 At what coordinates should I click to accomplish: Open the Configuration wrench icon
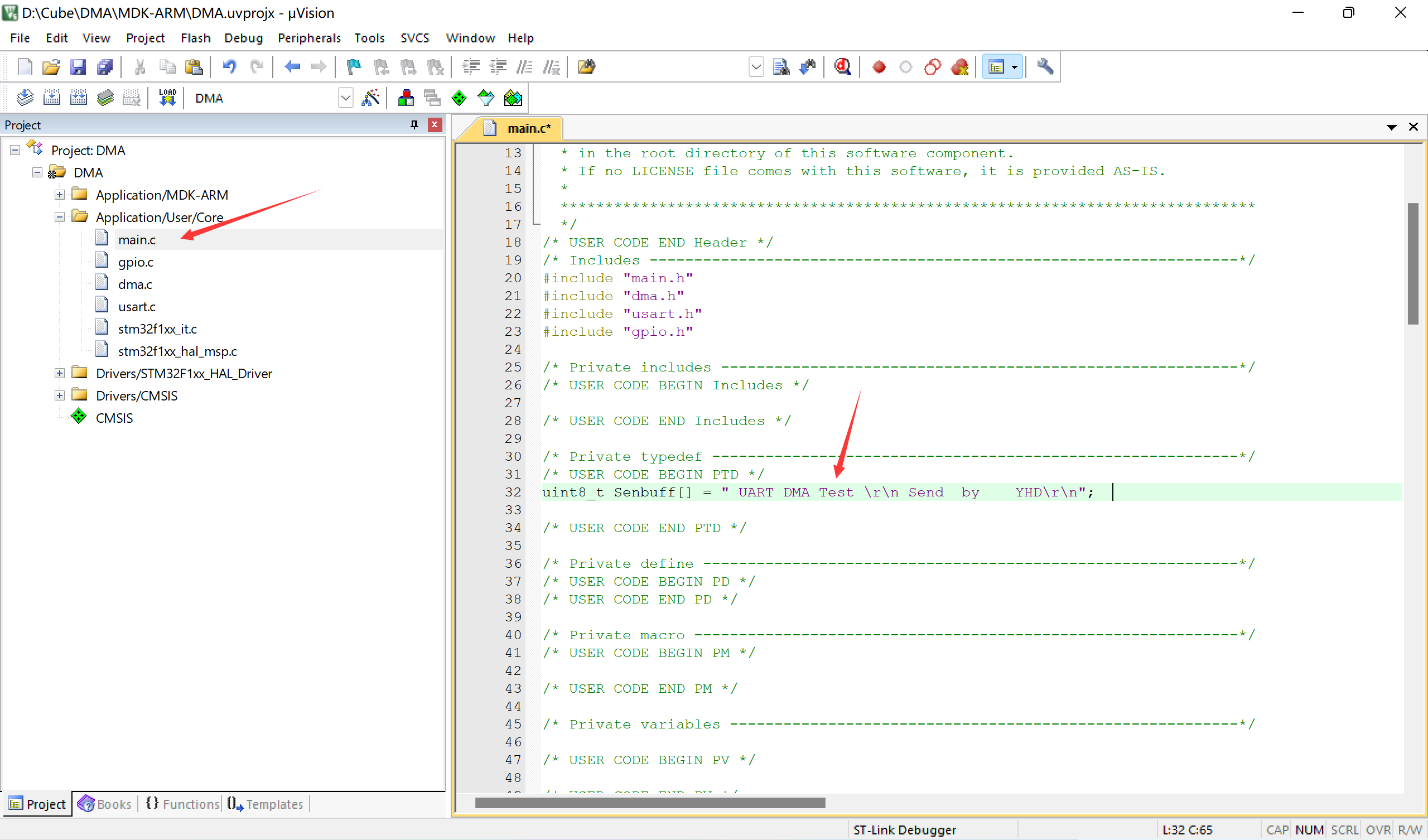pos(1045,67)
